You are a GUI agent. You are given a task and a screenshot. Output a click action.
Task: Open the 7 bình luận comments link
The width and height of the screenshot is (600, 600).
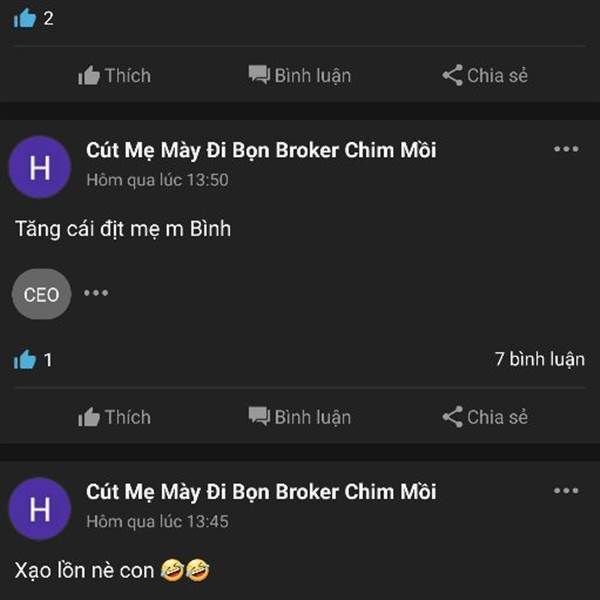coord(540,359)
